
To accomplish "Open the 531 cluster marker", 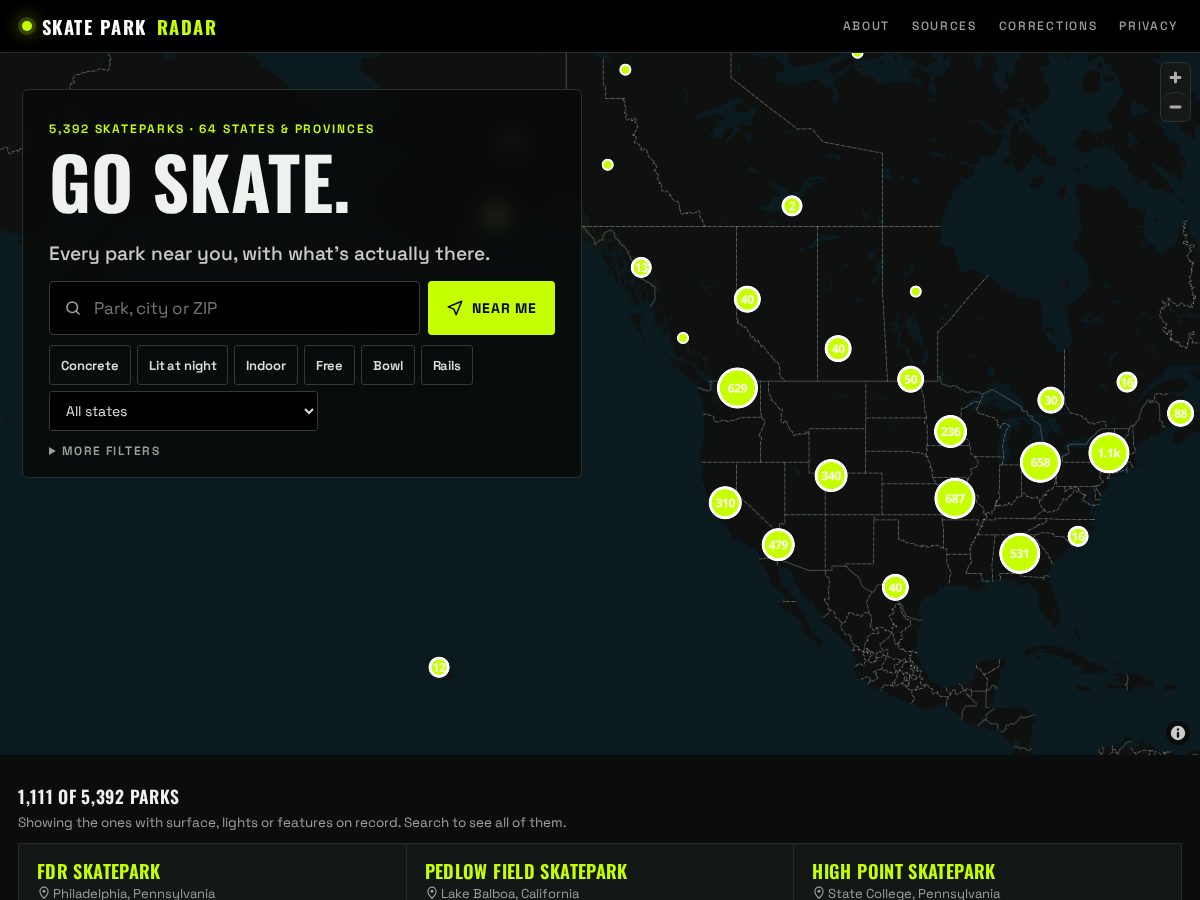I will pos(1019,553).
